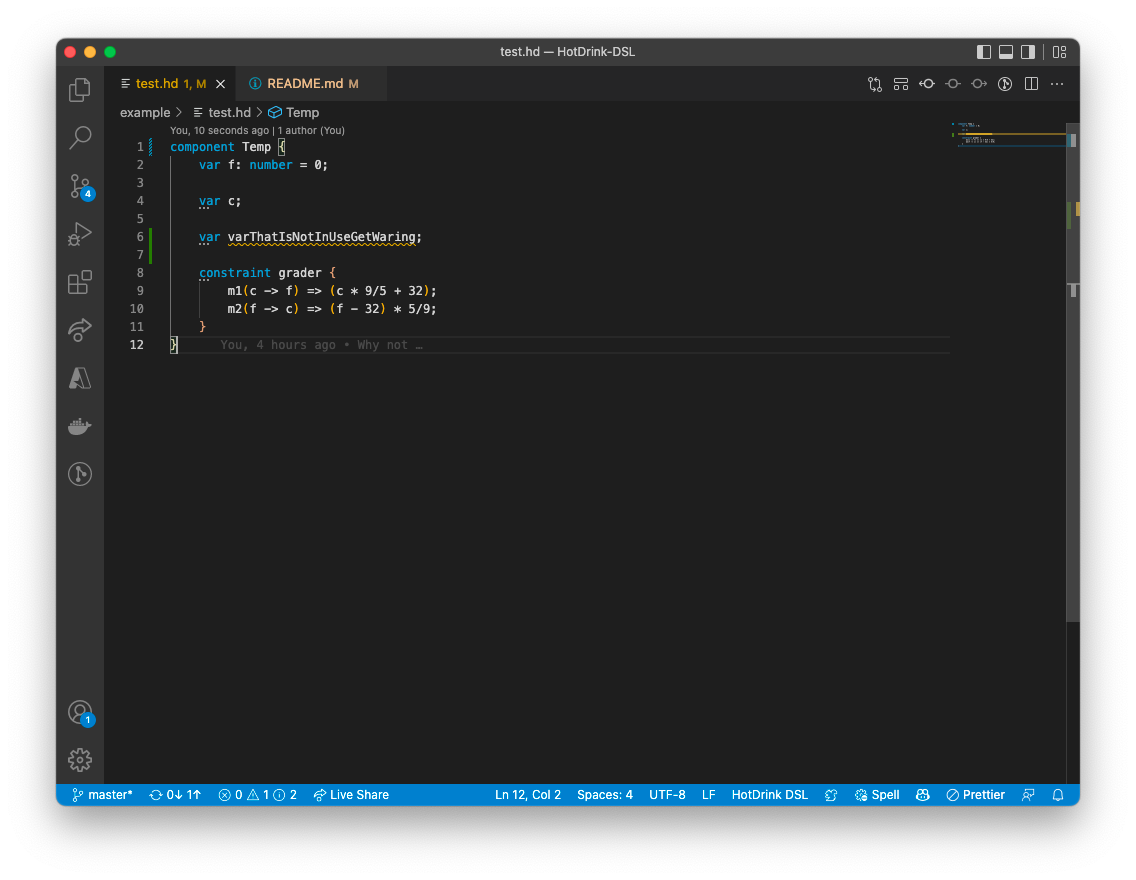Click the '1 author (You)' code lens
The image size is (1136, 880).
coord(311,130)
